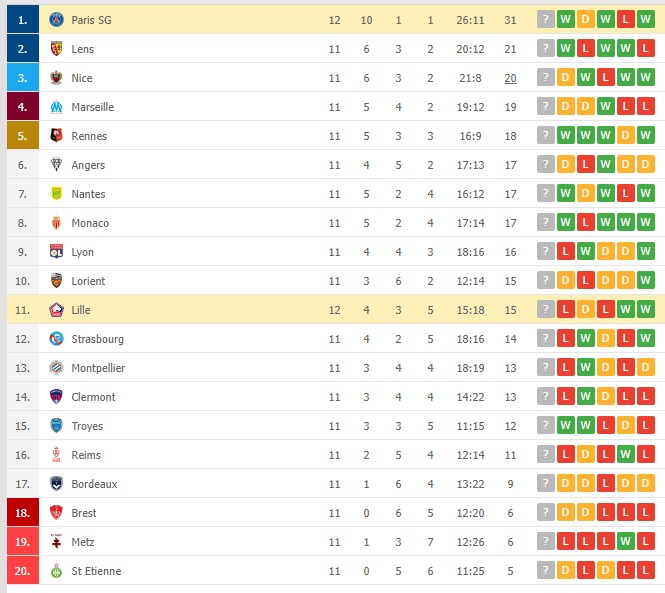Click Brest's upcoming match question mark box

click(x=545, y=512)
